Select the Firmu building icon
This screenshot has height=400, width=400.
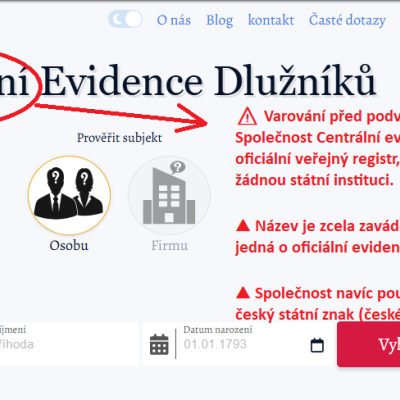point(169,195)
